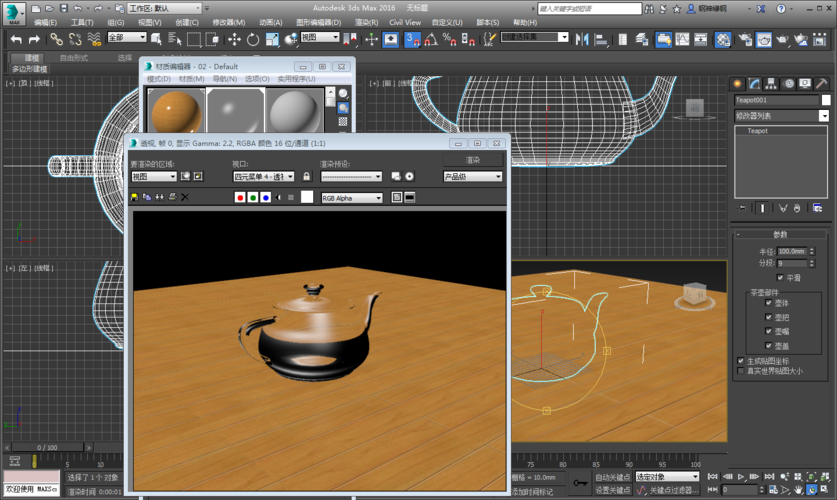The height and width of the screenshot is (500, 837).
Task: Open the 渲染(R) menu in menu bar
Action: [x=366, y=22]
